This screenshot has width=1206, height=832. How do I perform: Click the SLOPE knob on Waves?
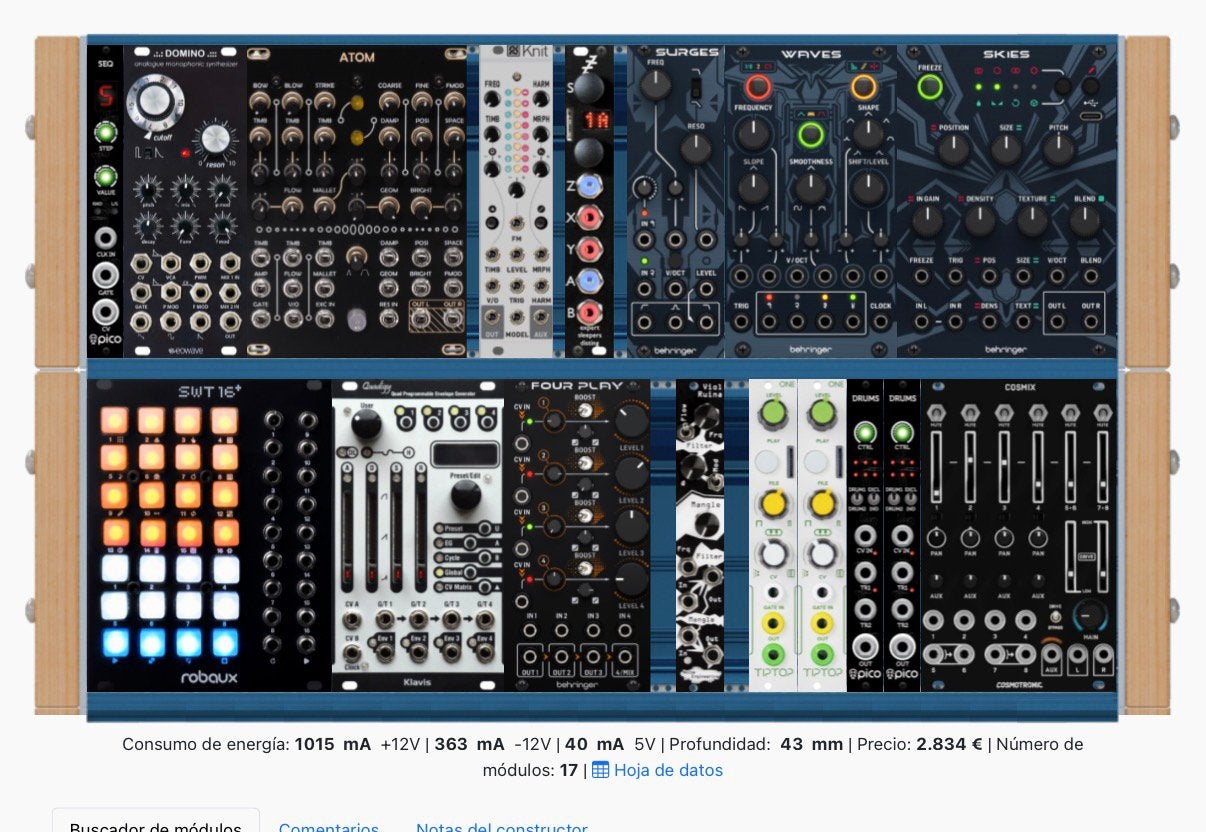(754, 186)
